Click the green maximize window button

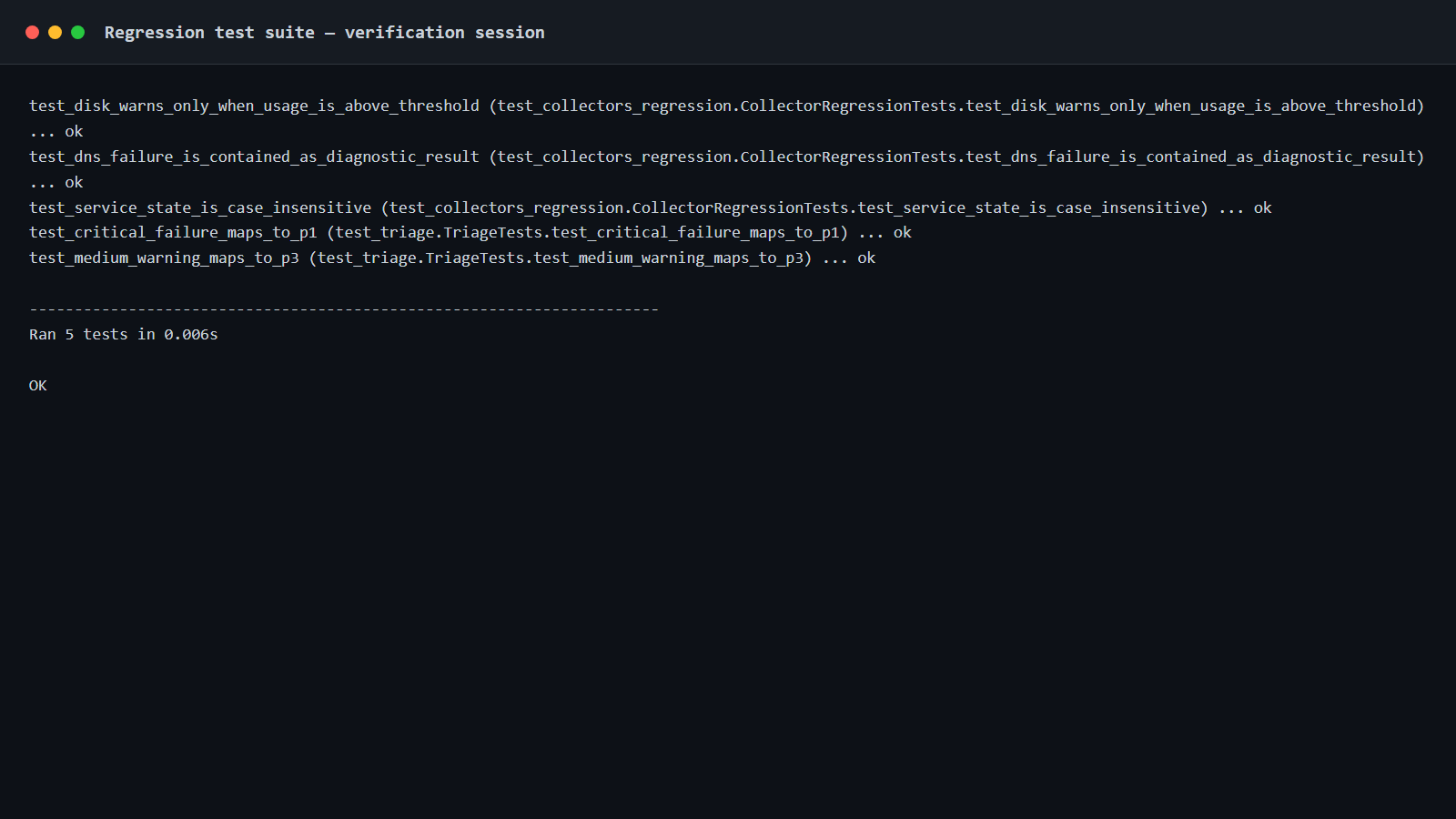coord(78,32)
